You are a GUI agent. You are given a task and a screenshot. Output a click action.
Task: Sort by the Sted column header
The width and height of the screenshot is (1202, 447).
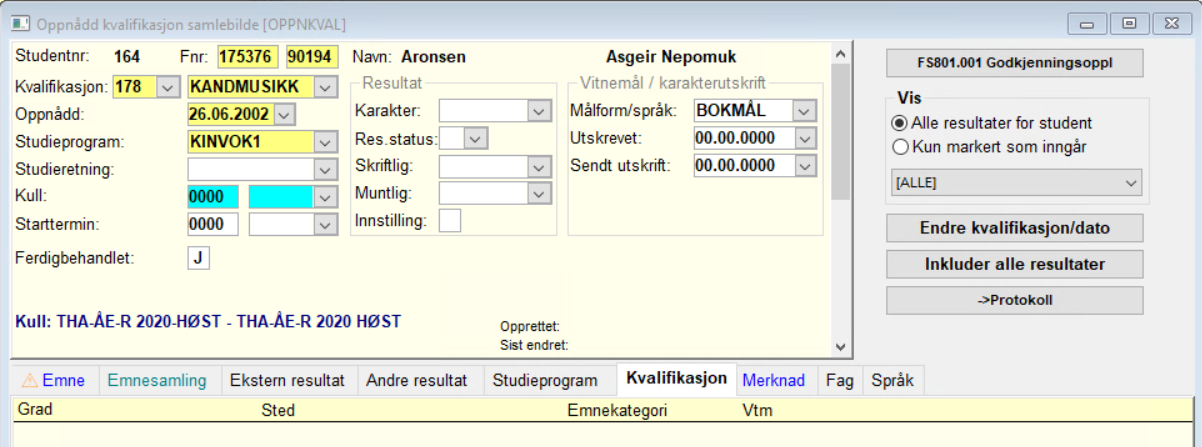coord(277,410)
